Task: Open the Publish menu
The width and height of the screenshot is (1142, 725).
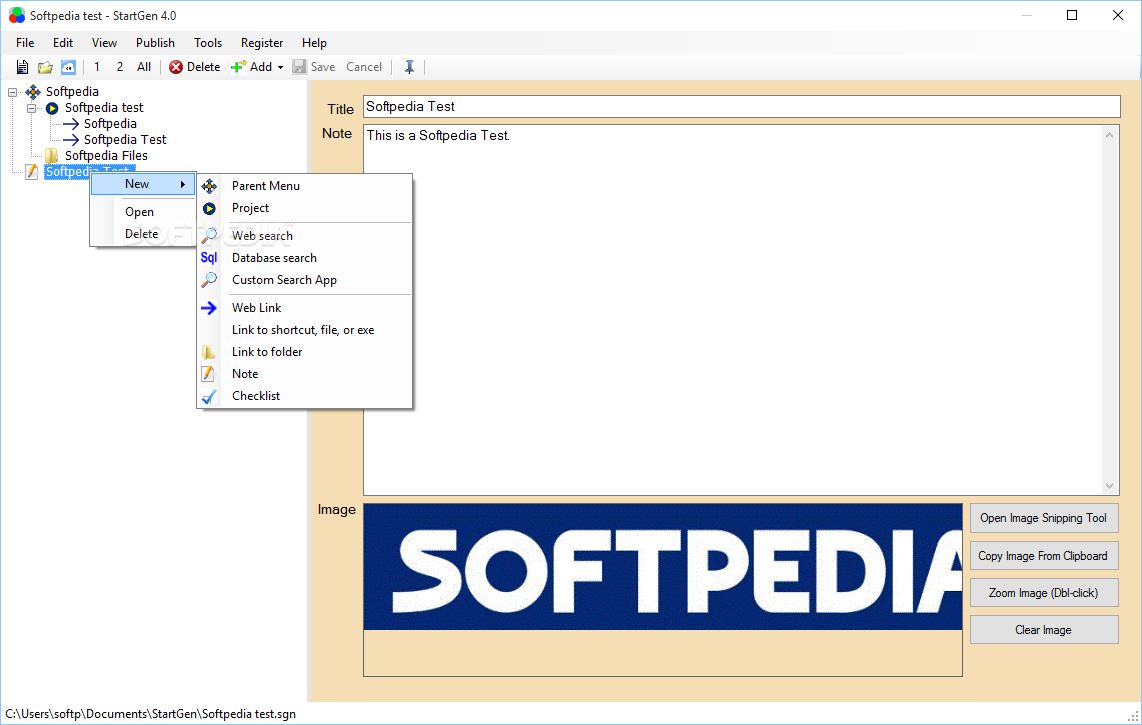Action: click(155, 43)
